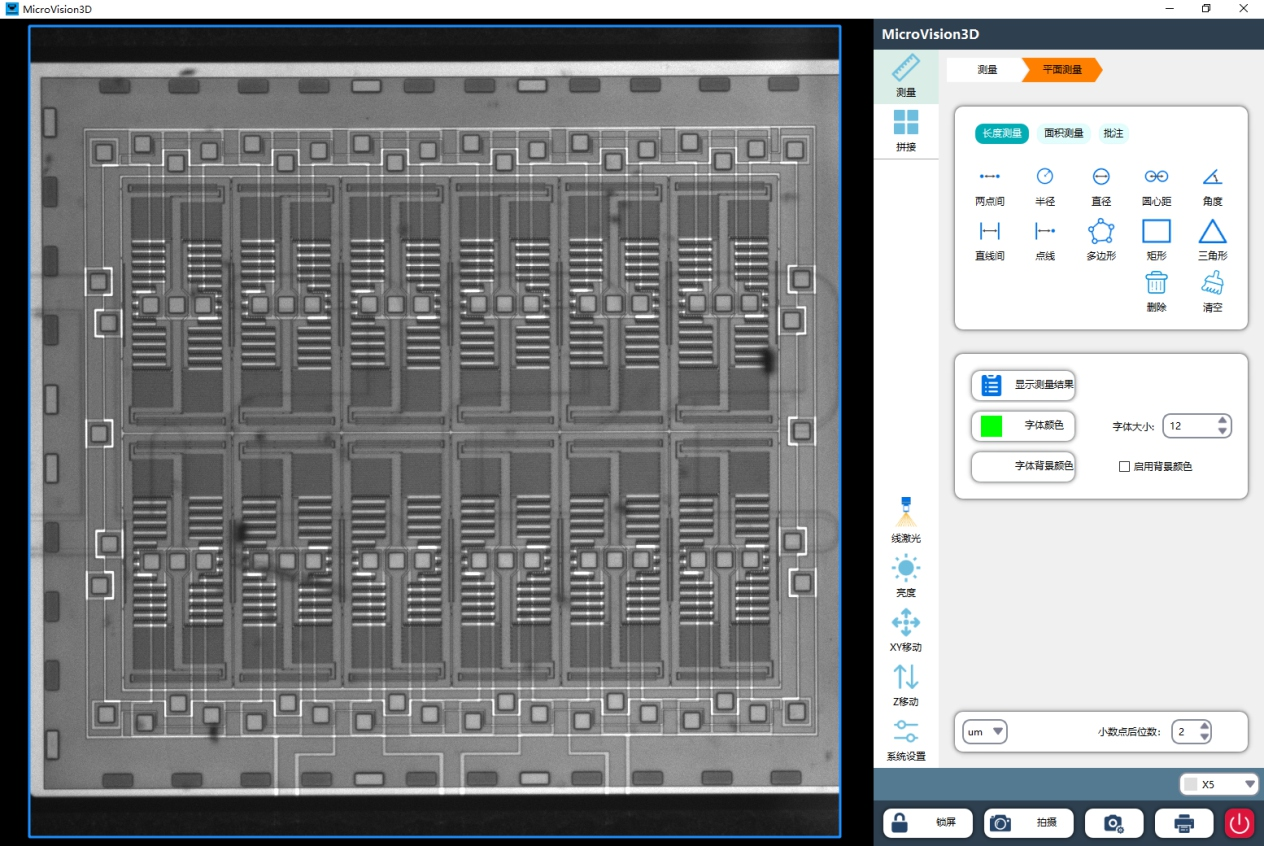
Task: Select the 角度 angle measurement tool
Action: [x=1213, y=186]
